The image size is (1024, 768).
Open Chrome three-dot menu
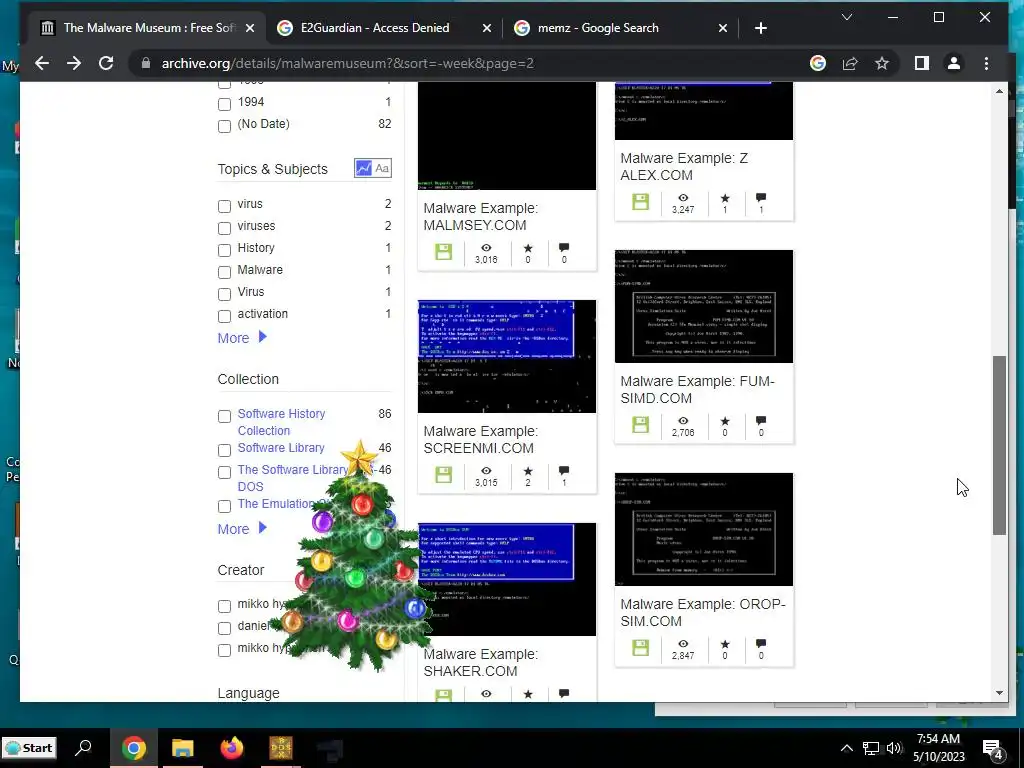pos(986,63)
